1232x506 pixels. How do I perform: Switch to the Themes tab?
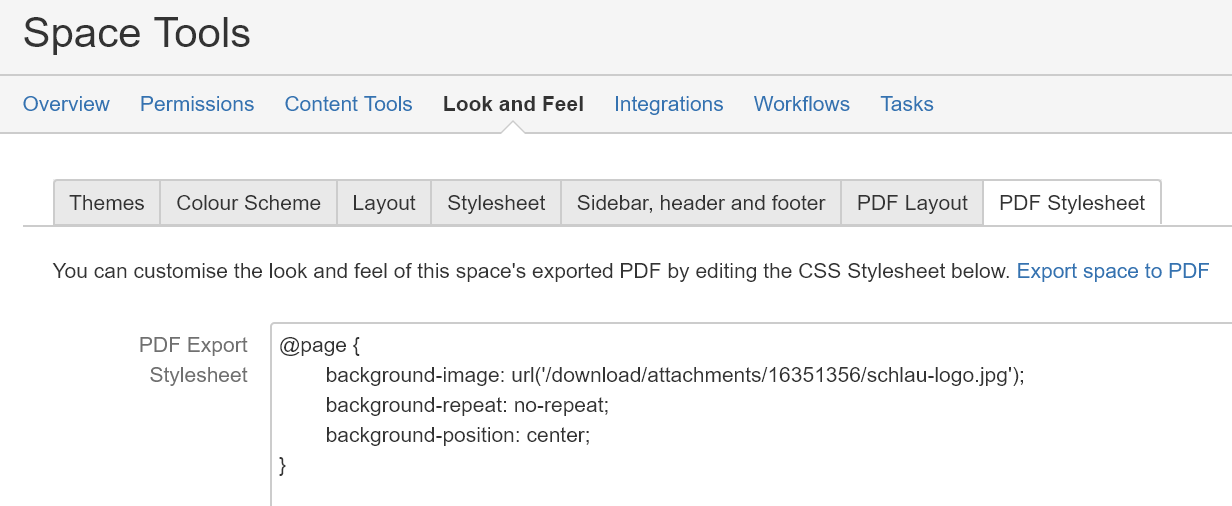(x=107, y=203)
